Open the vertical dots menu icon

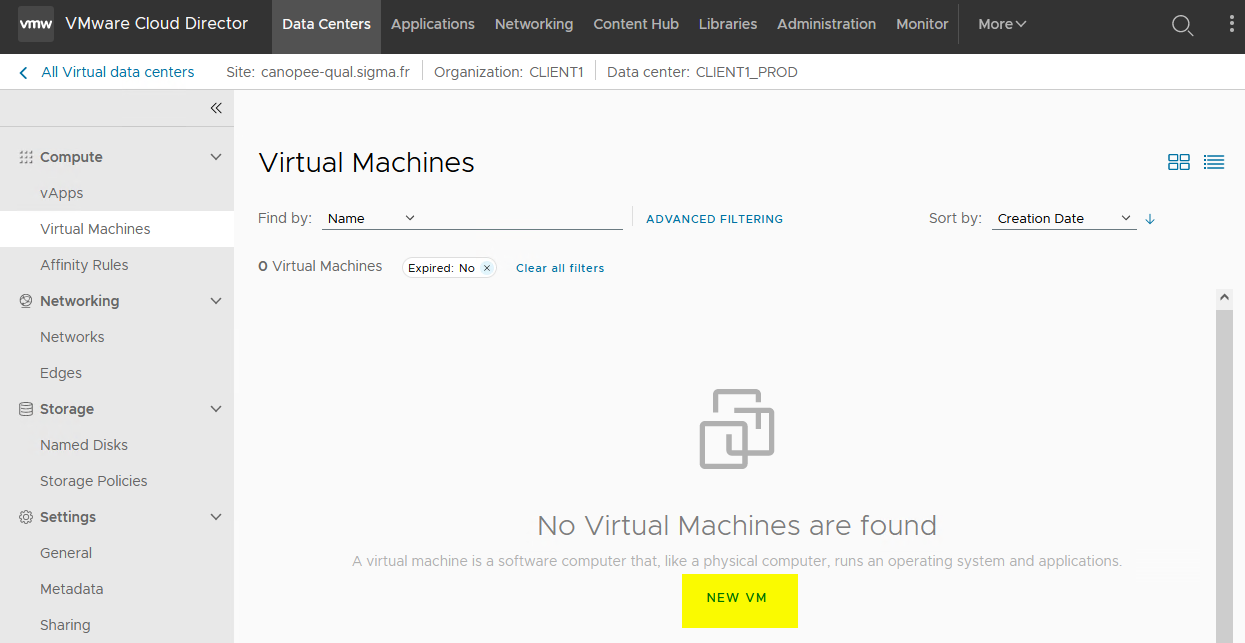1232,24
